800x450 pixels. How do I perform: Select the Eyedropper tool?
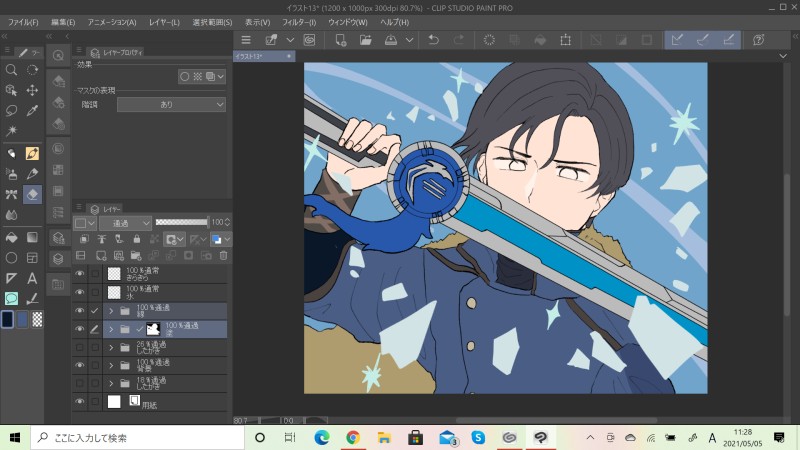(32, 111)
